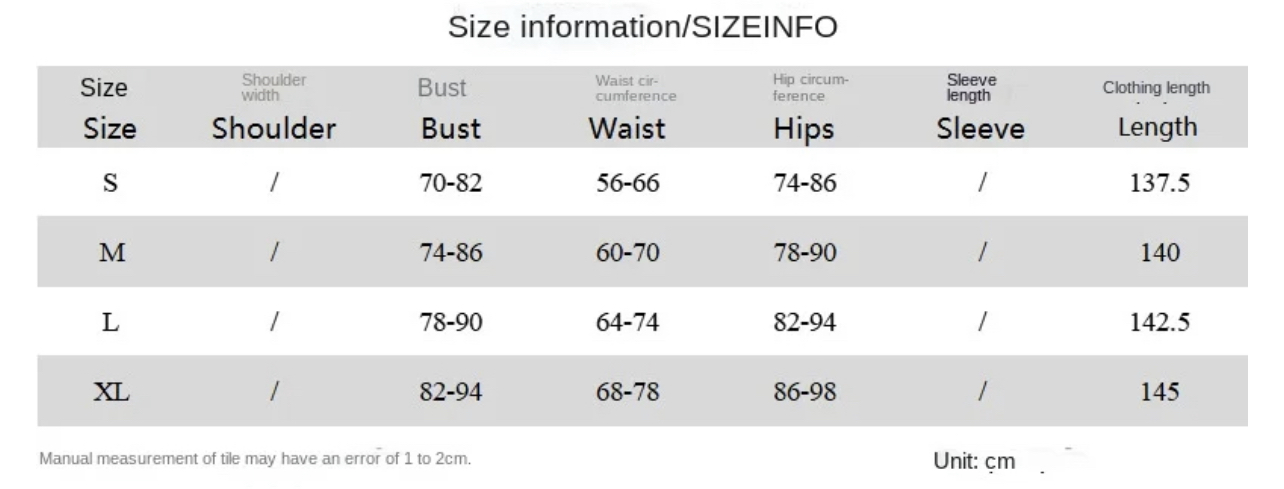Image resolution: width=1284 pixels, height=489 pixels.
Task: Click the 145 length value for XL
Action: coord(1159,392)
